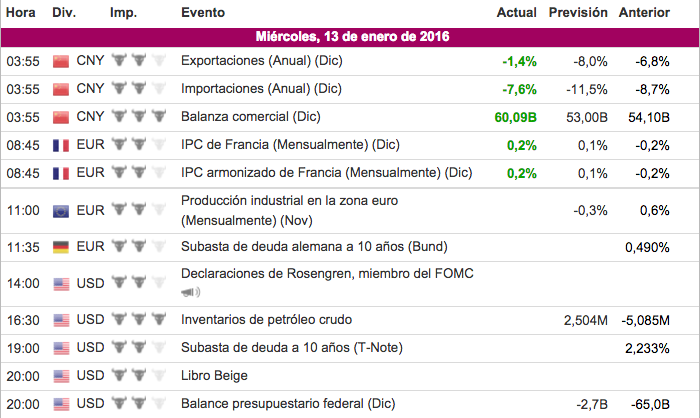This screenshot has width=700, height=418.
Task: Click the Previsión column header
Action: pyautogui.click(x=578, y=13)
